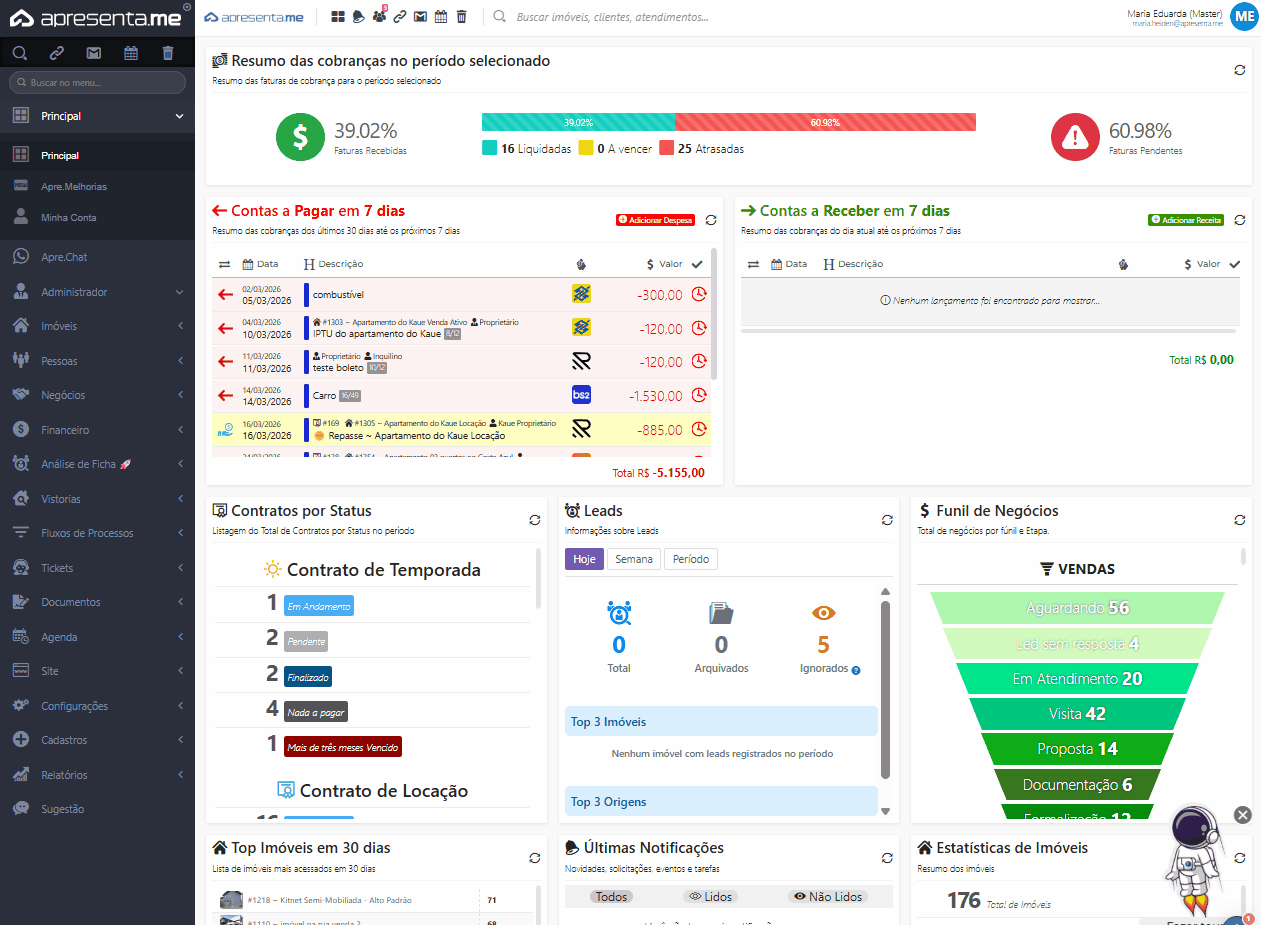Filter notifications by Não Lidos
The image size is (1261, 925).
[827, 897]
